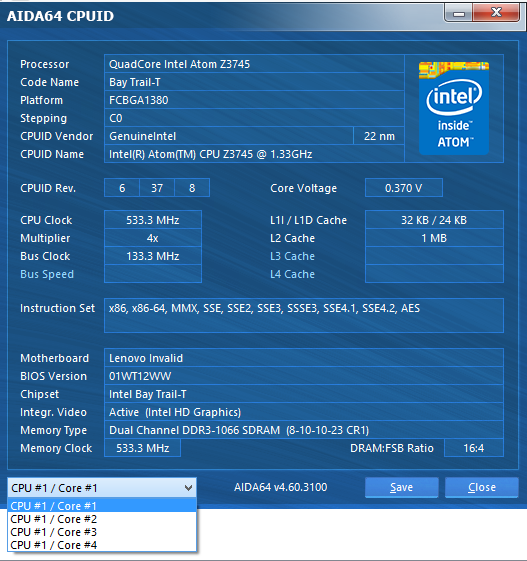This screenshot has height=561, width=527.
Task: Open the CPU core selector dropdown arrow
Action: coord(188,488)
